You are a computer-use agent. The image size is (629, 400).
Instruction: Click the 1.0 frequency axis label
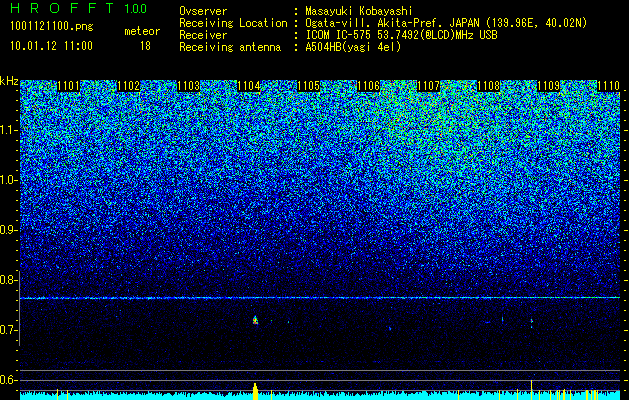[x=8, y=180]
